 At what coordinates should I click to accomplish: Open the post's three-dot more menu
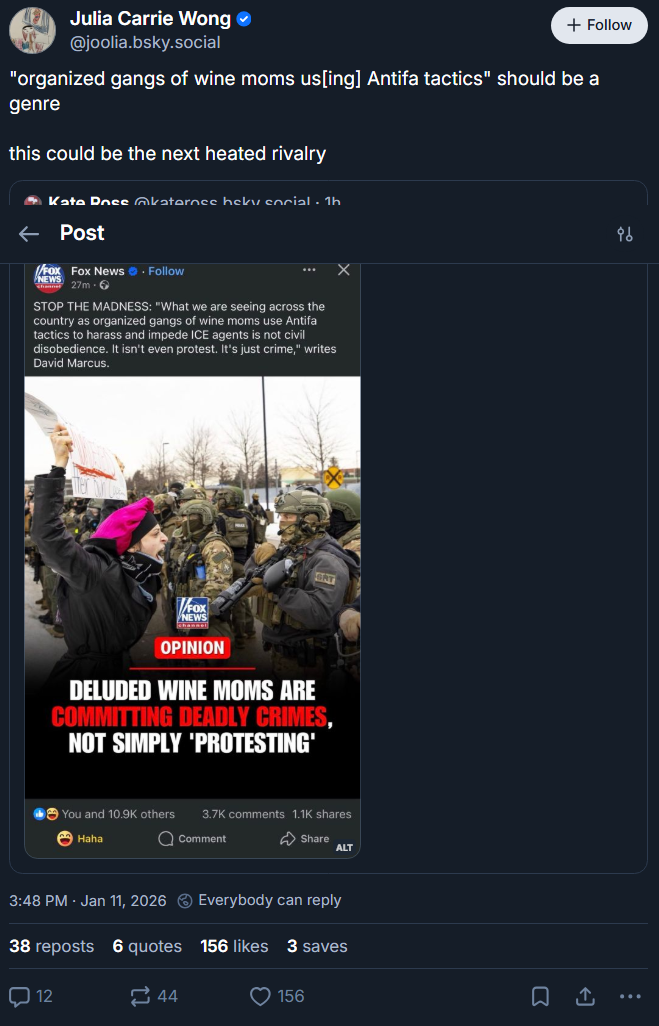click(630, 996)
